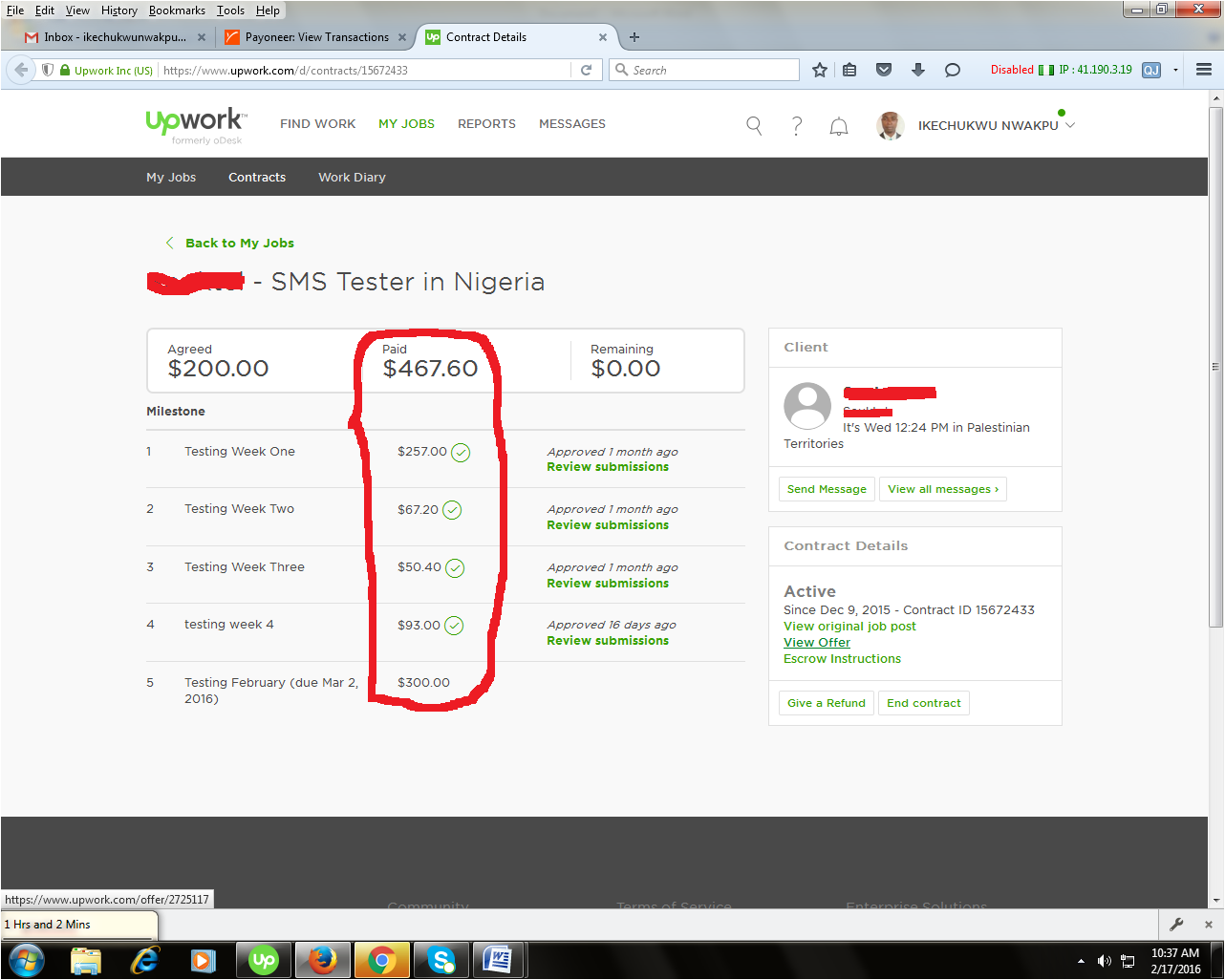Open the Tools menu
Viewport: 1225px width, 980px height.
click(x=230, y=11)
